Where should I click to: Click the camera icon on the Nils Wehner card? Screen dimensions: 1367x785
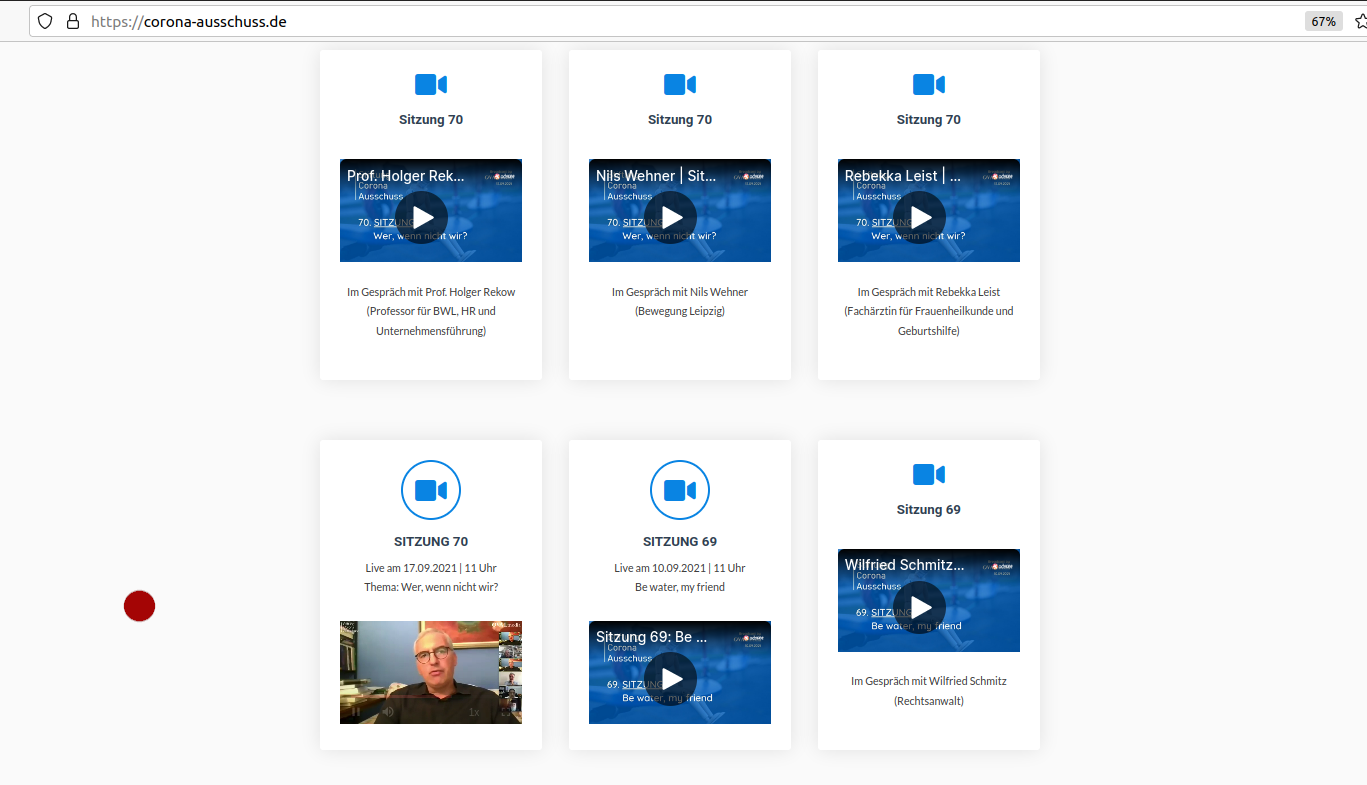tap(680, 85)
